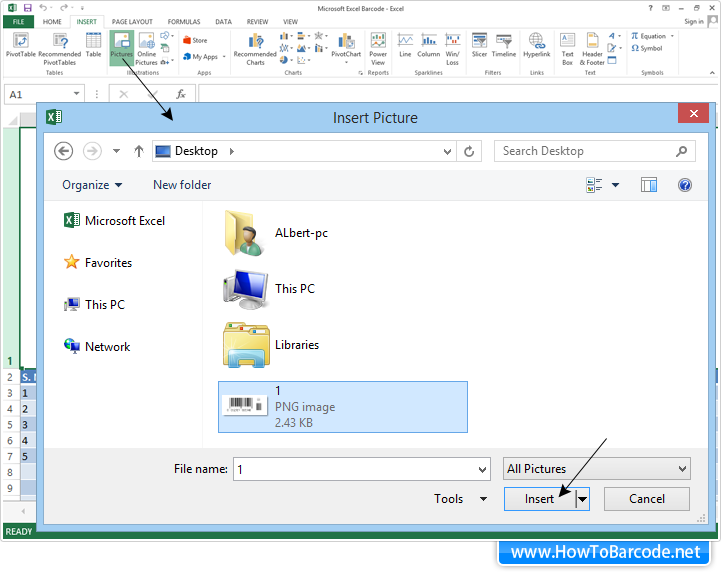Create a New folder
Screen dimensions: 721x572
182,185
